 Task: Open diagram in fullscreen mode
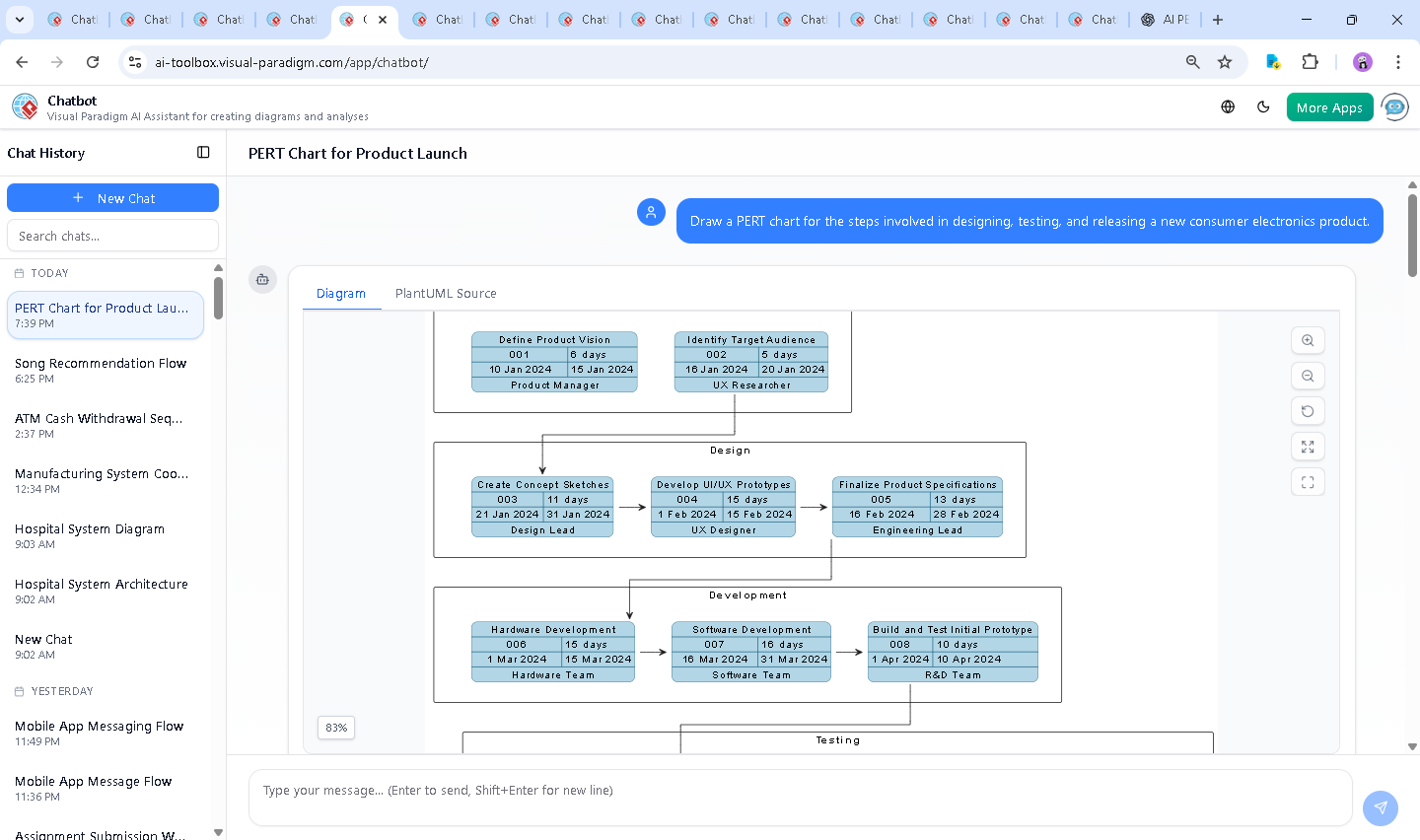(x=1308, y=482)
